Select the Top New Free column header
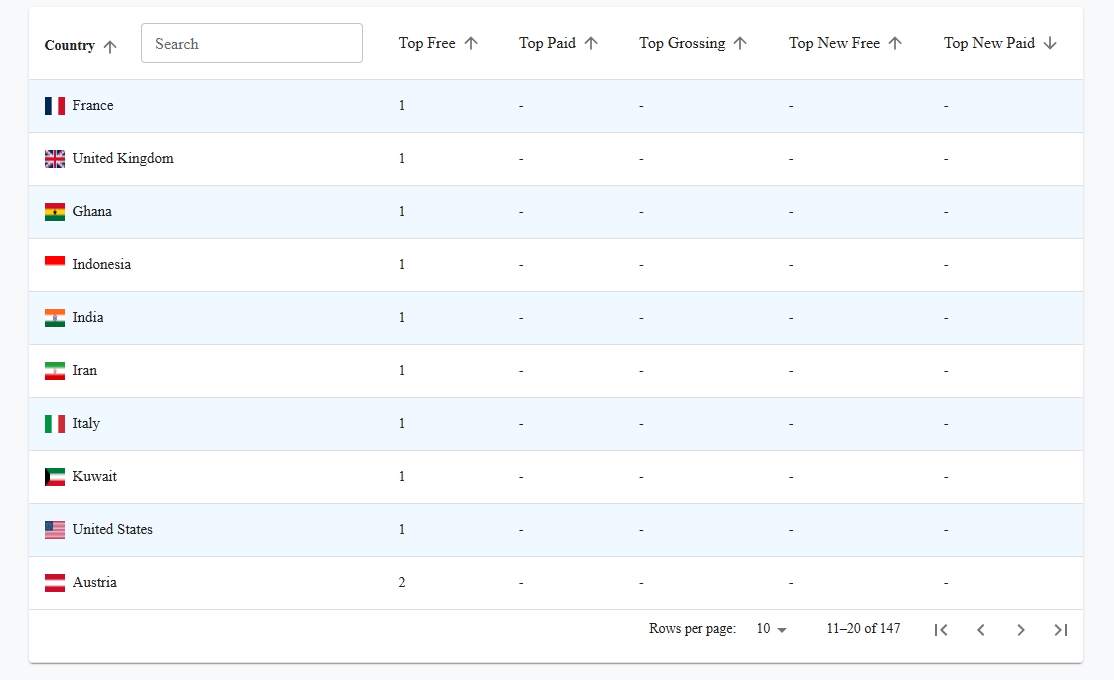Screen dimensions: 1114x680 [834, 43]
